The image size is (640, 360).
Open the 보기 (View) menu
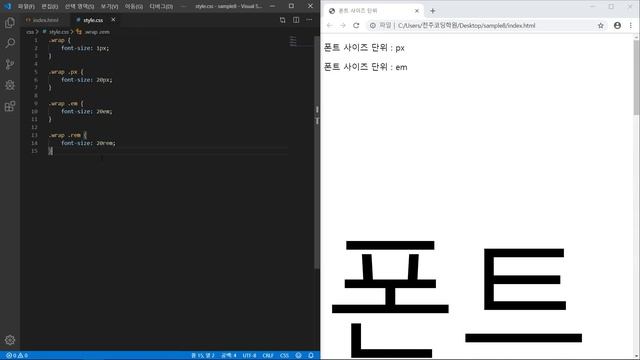pyautogui.click(x=109, y=7)
